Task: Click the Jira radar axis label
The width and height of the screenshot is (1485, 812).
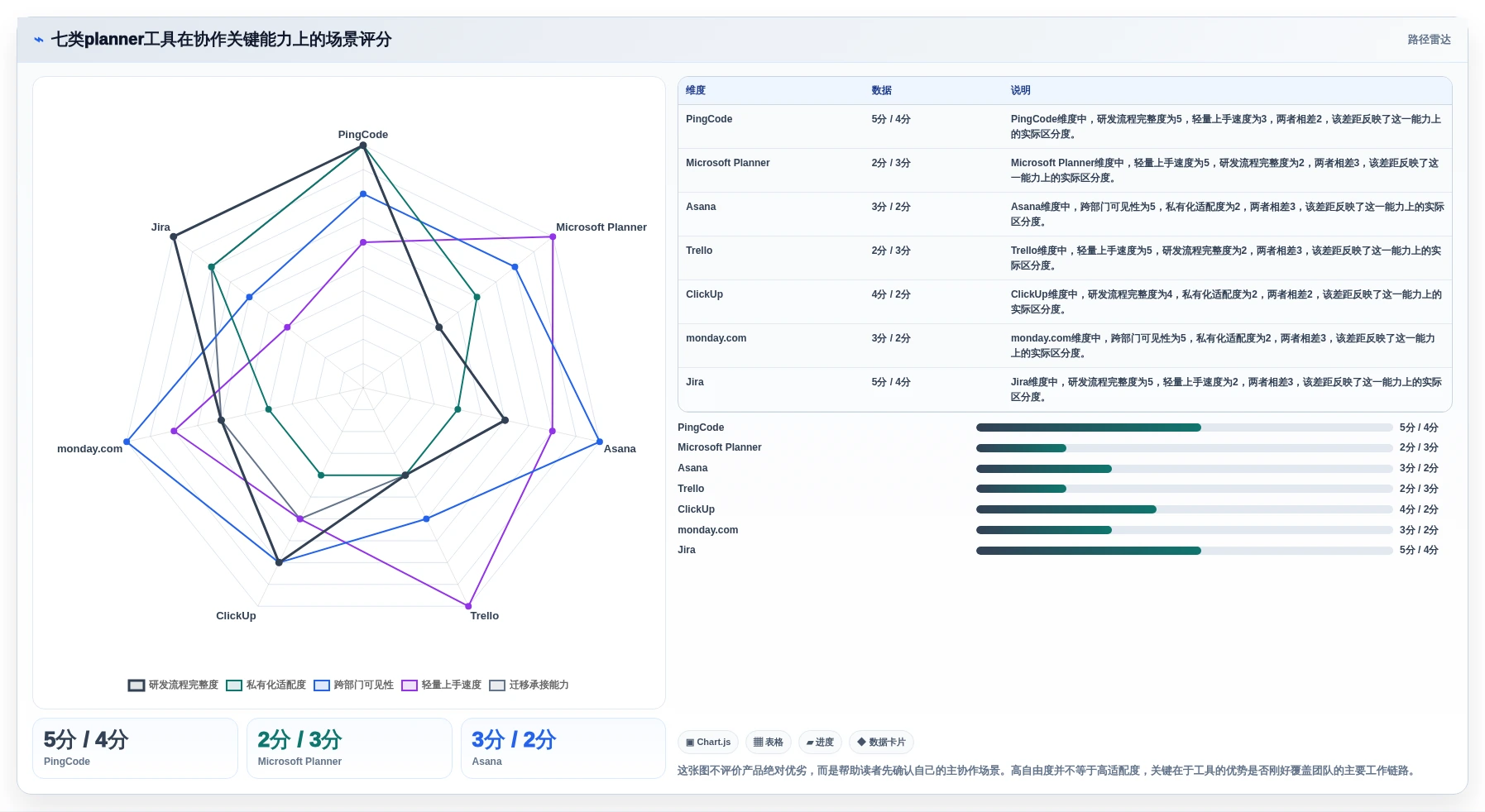Action: pos(160,227)
